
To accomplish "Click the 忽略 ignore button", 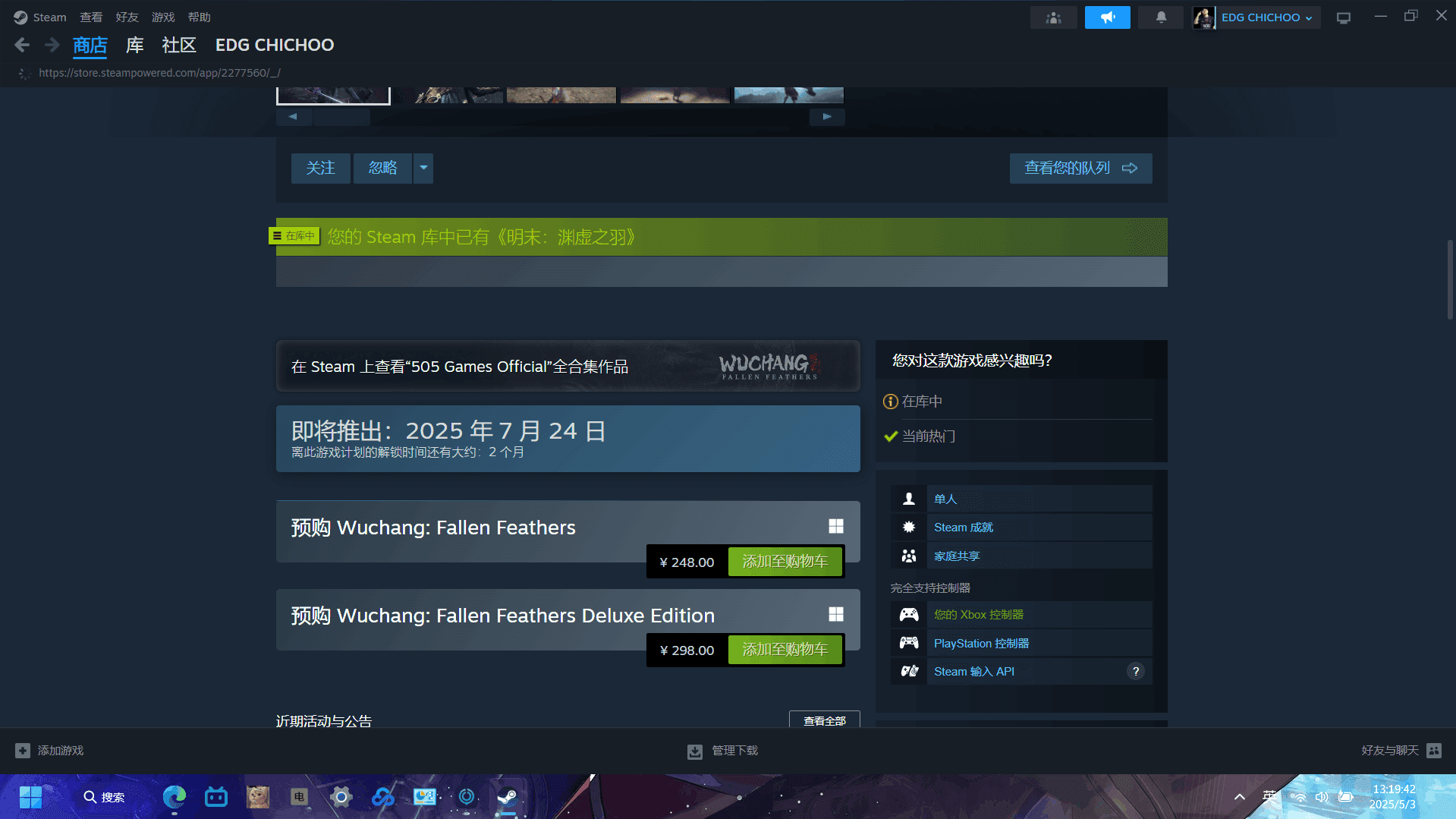I will pyautogui.click(x=382, y=168).
